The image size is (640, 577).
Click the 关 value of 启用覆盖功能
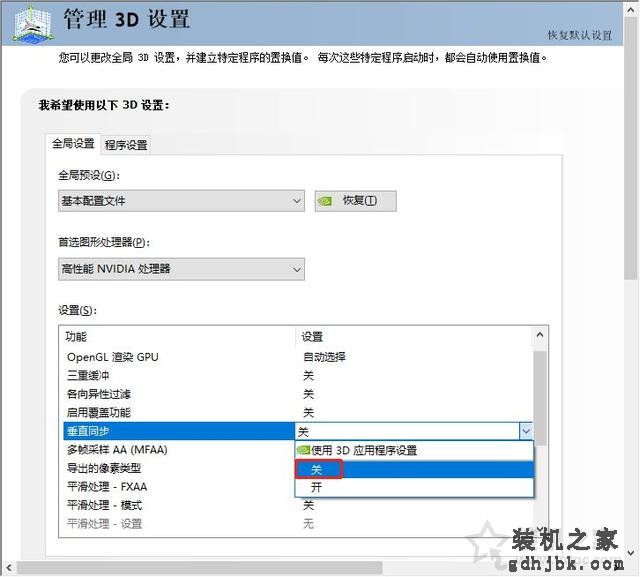point(309,413)
